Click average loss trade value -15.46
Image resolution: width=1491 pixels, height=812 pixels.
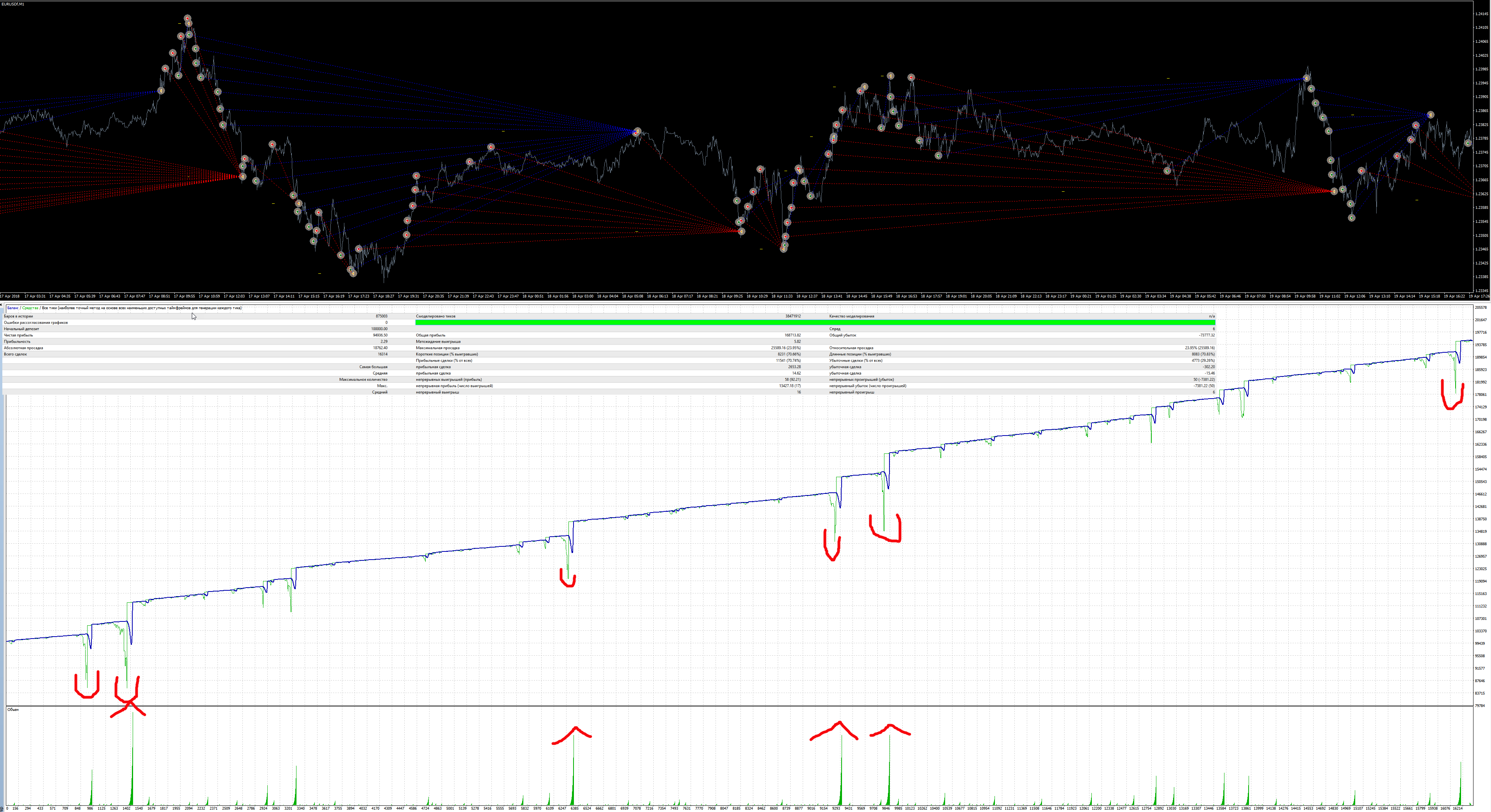point(1210,374)
